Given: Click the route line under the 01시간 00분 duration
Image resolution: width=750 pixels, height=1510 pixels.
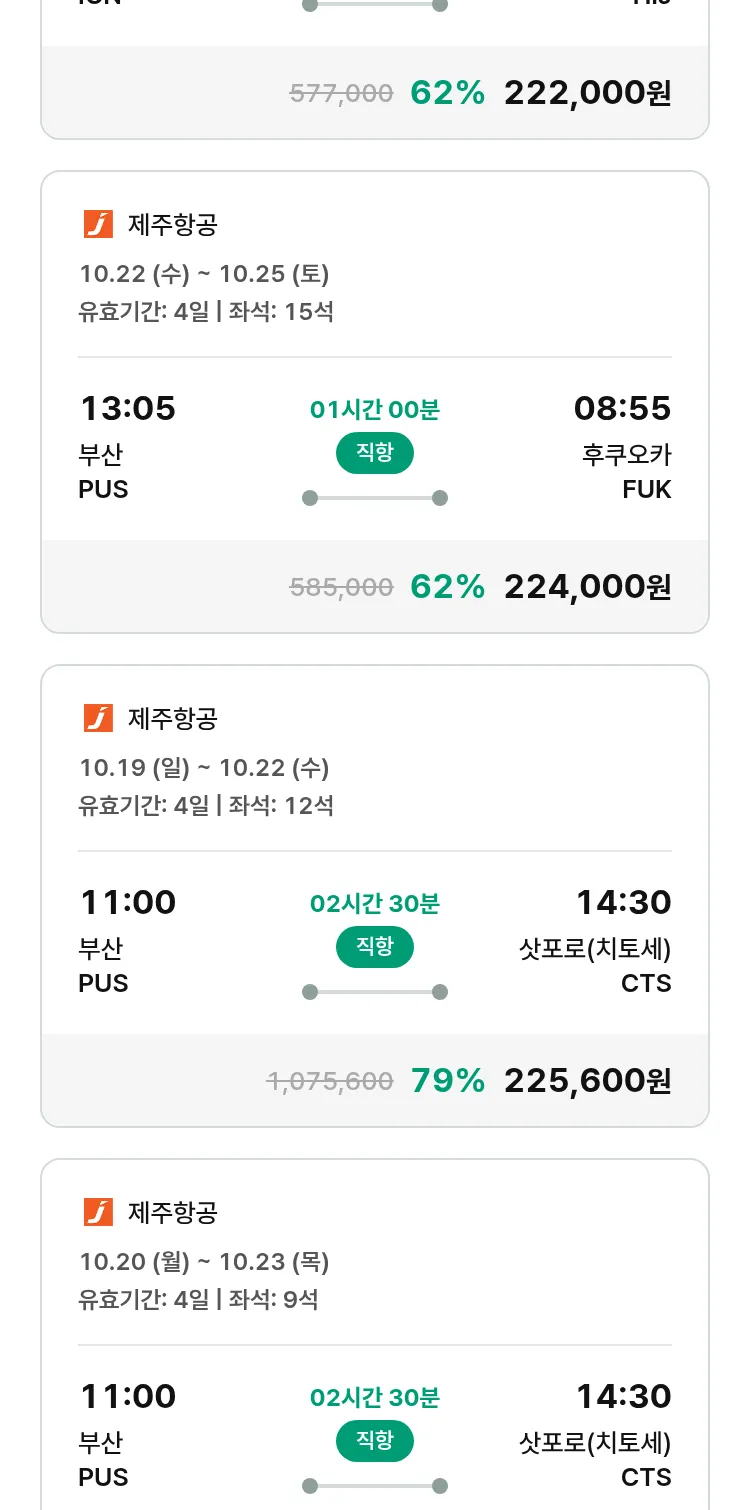Looking at the screenshot, I should pyautogui.click(x=374, y=498).
